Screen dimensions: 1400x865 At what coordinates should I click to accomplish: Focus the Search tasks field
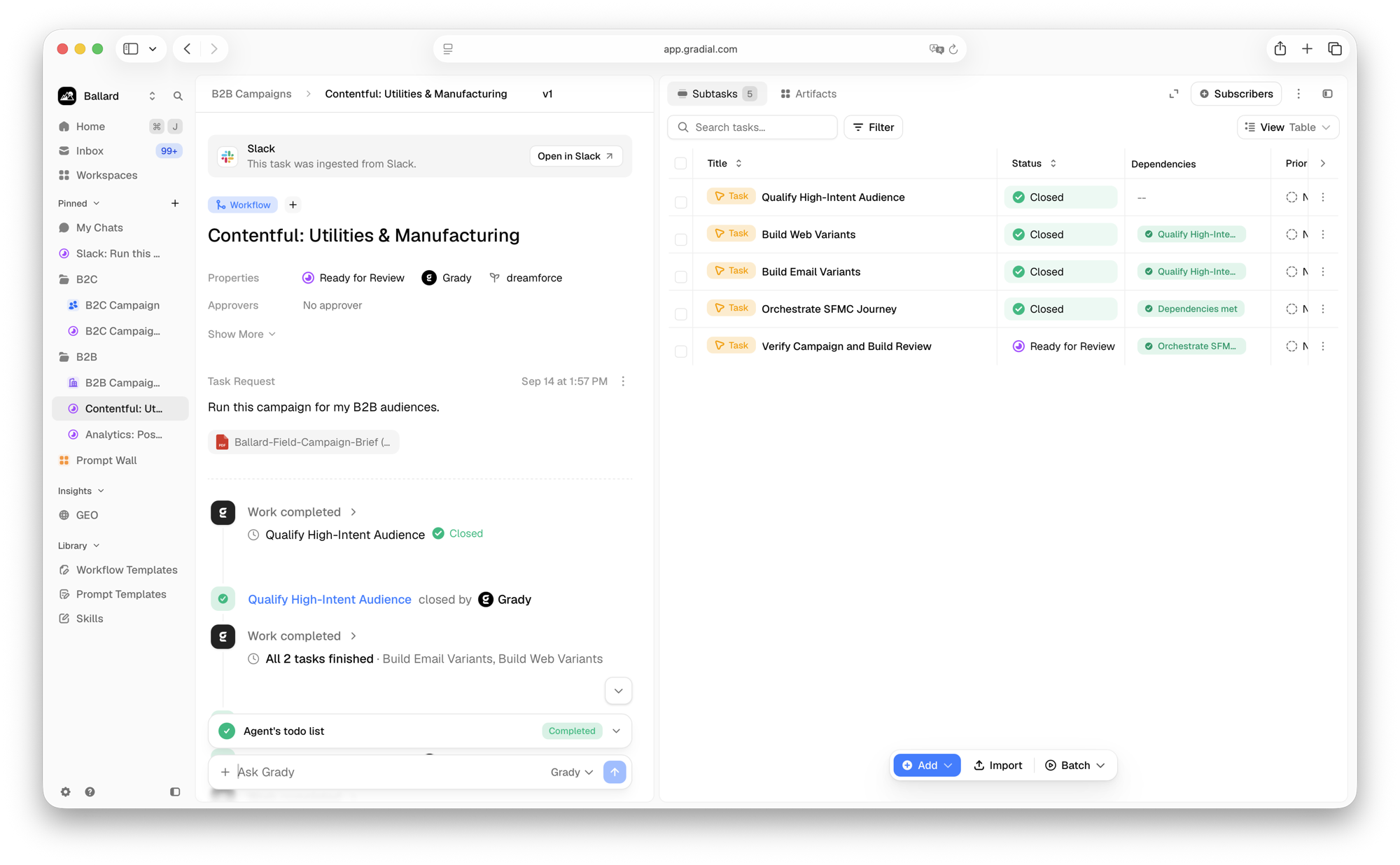[752, 127]
